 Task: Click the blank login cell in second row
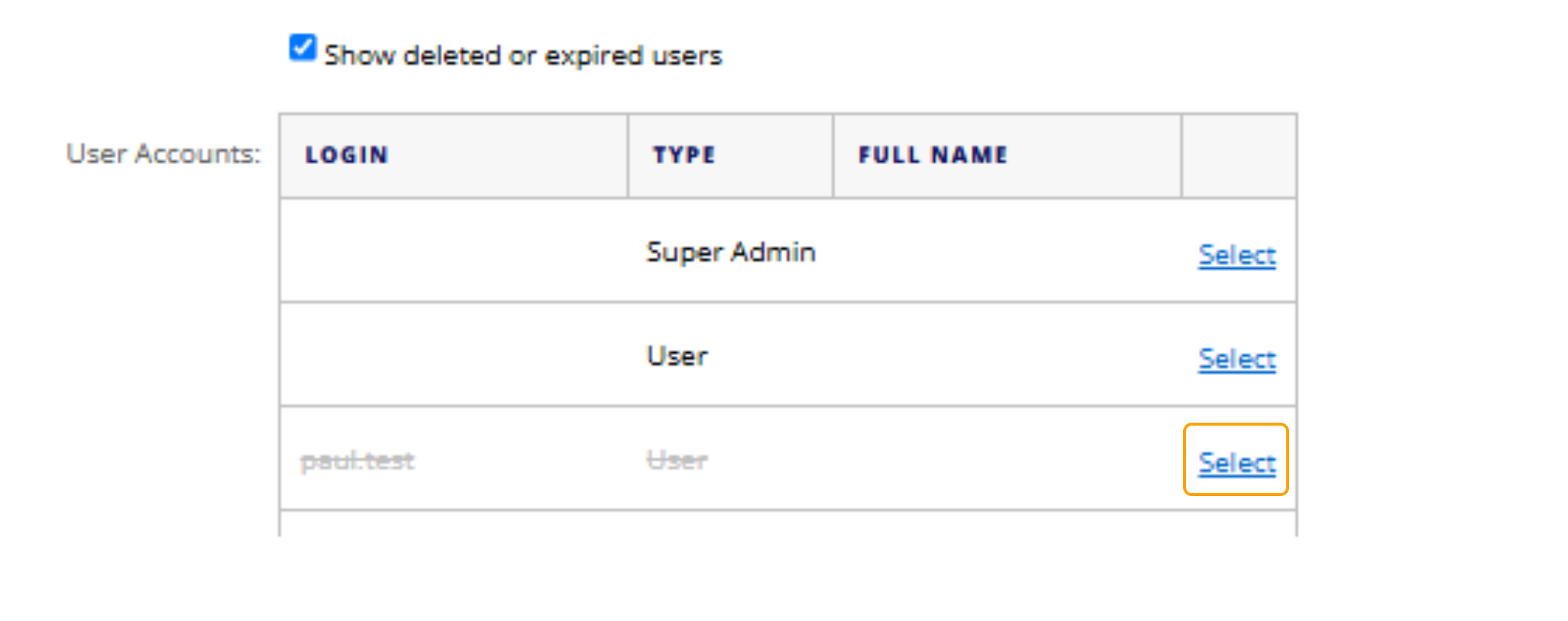pyautogui.click(x=454, y=355)
